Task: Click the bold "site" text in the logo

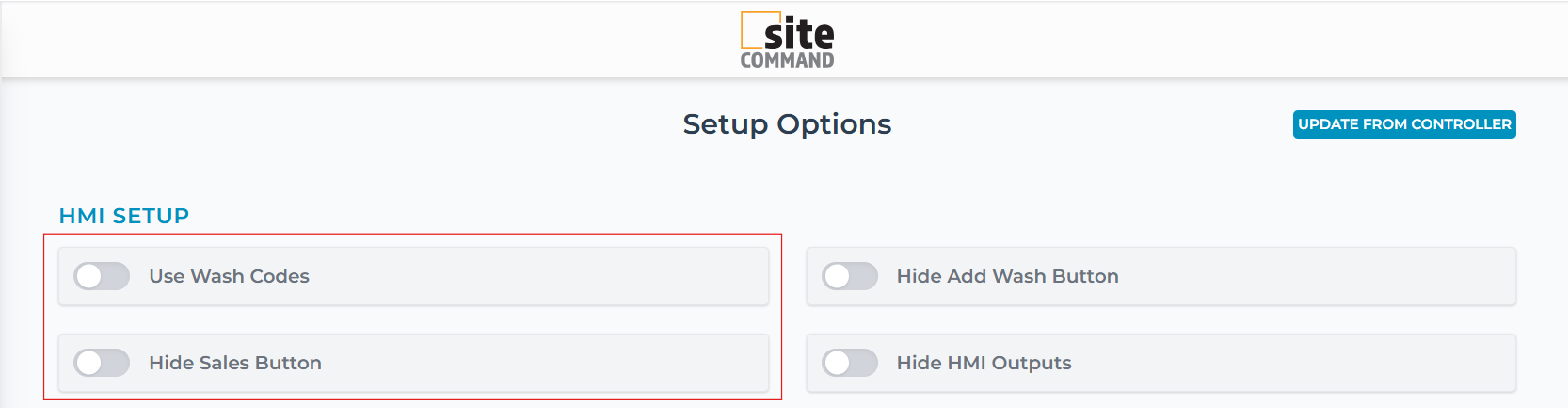Action: (799, 35)
